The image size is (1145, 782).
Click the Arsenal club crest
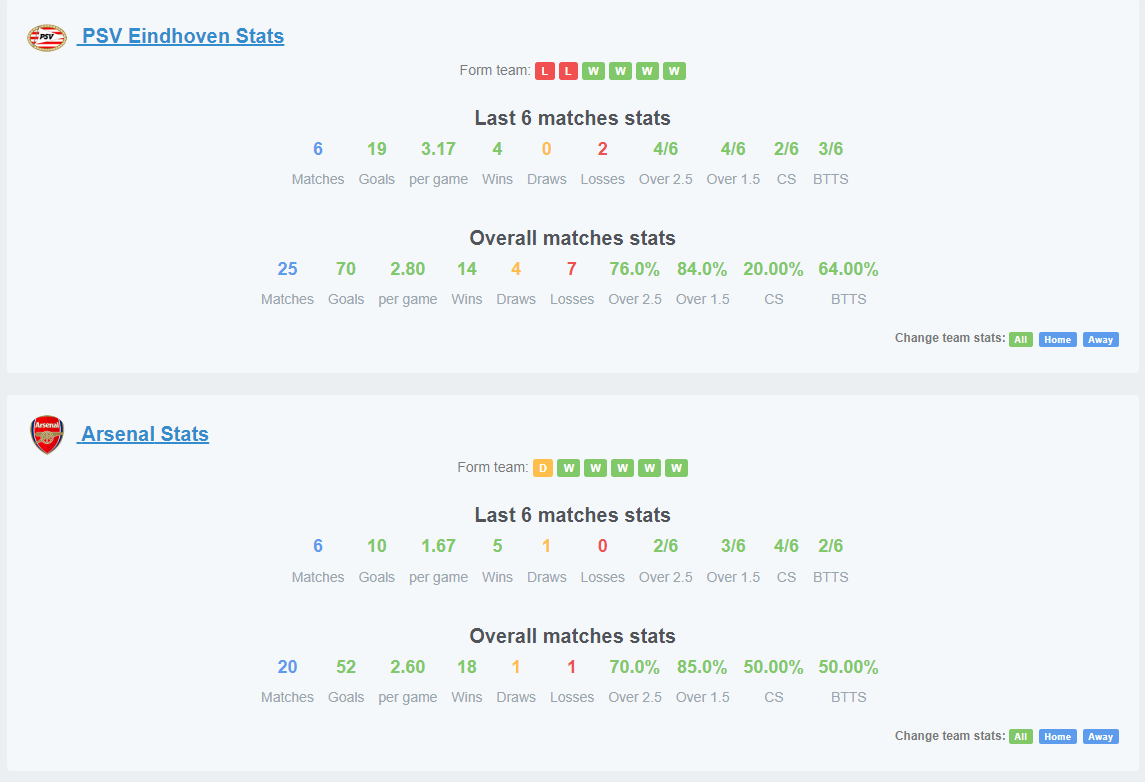click(x=47, y=434)
